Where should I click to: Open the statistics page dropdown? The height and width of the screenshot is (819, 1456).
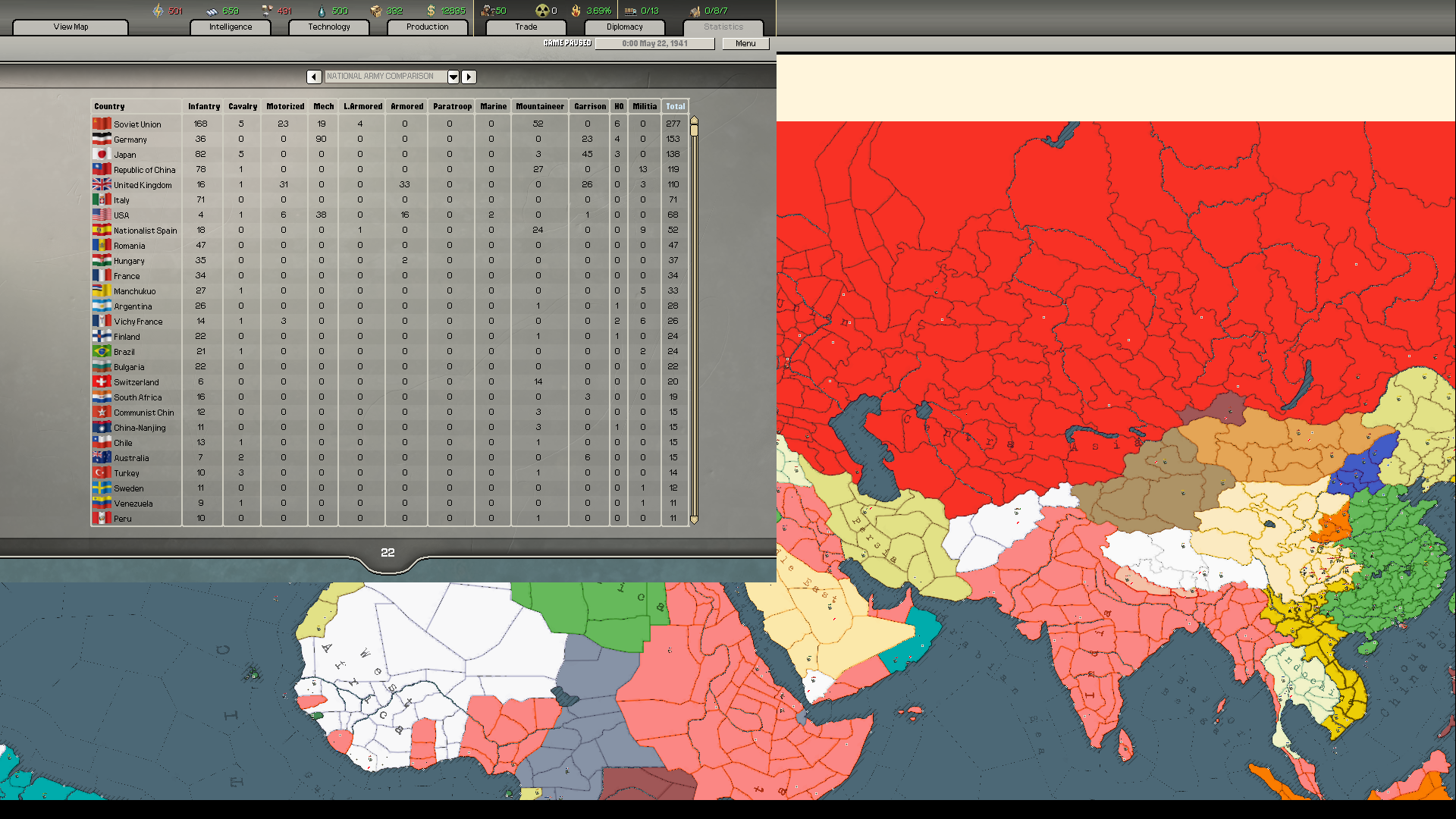(453, 77)
